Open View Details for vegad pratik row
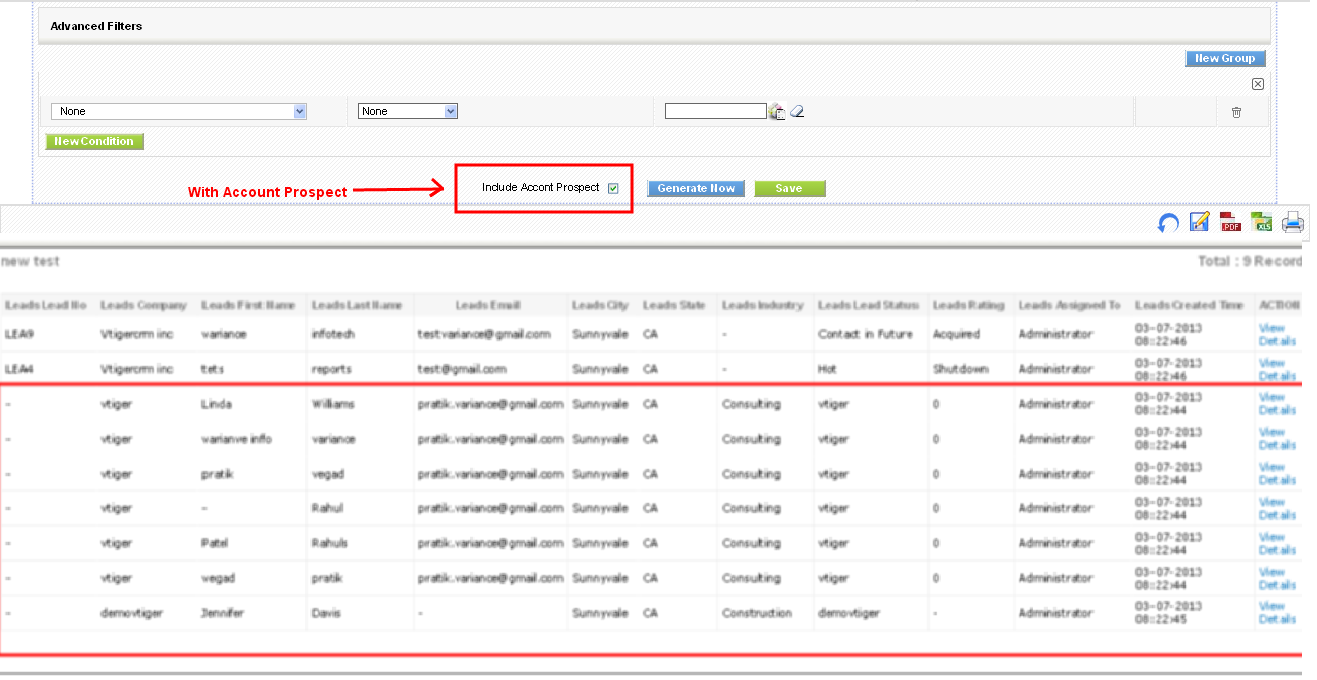Screen dimensions: 1317x680 pos(1277,578)
